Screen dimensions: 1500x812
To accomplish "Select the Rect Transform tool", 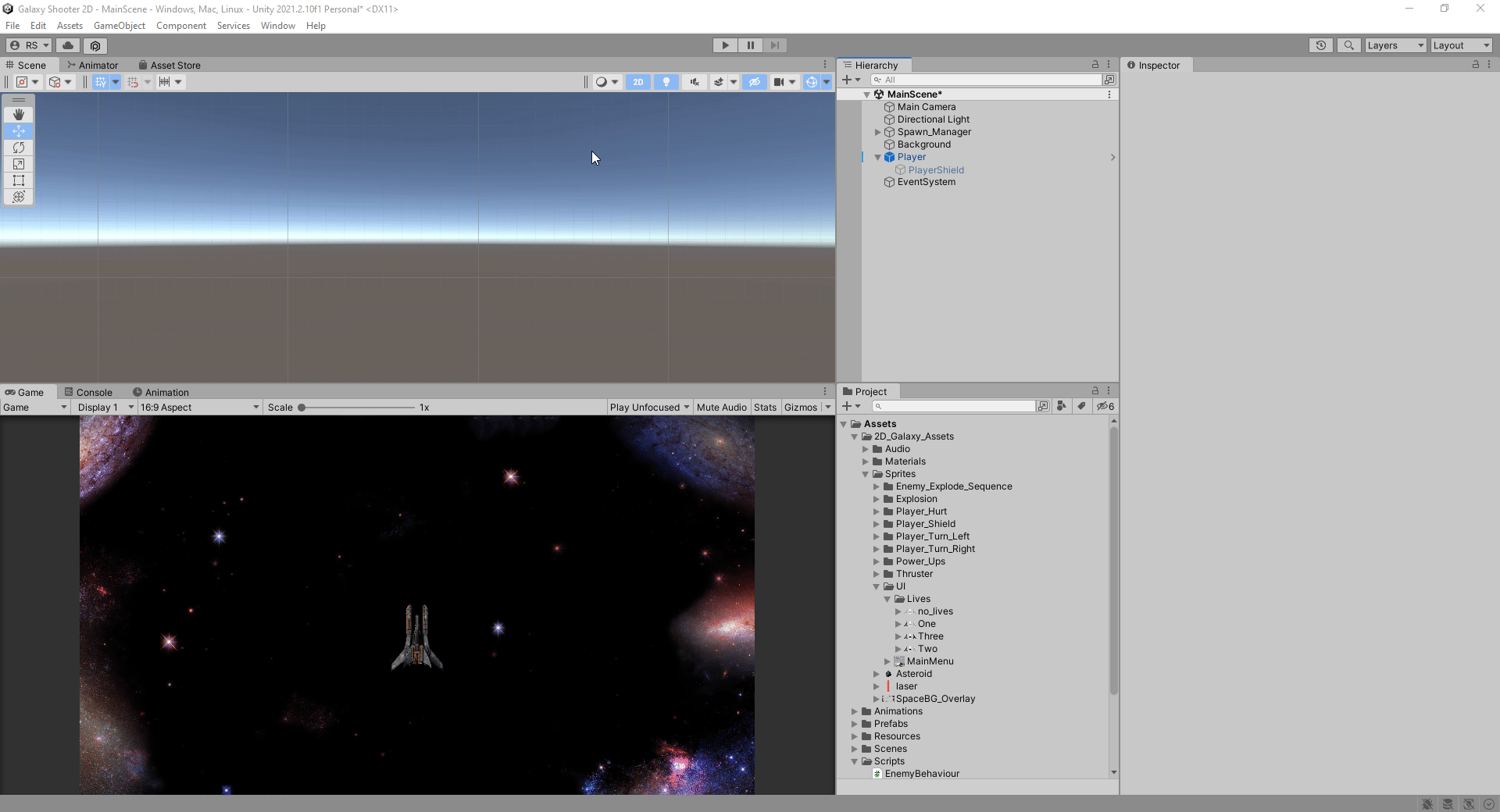I will [18, 180].
